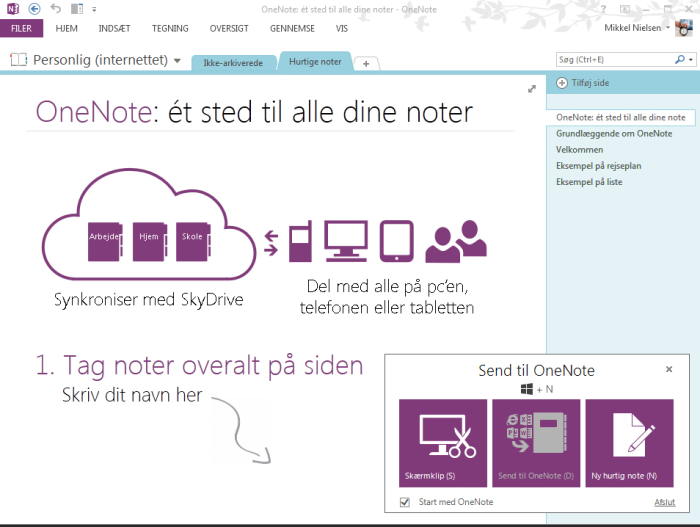This screenshot has width=700, height=527.
Task: Click the Skole notebook in the cloud
Action: point(193,241)
